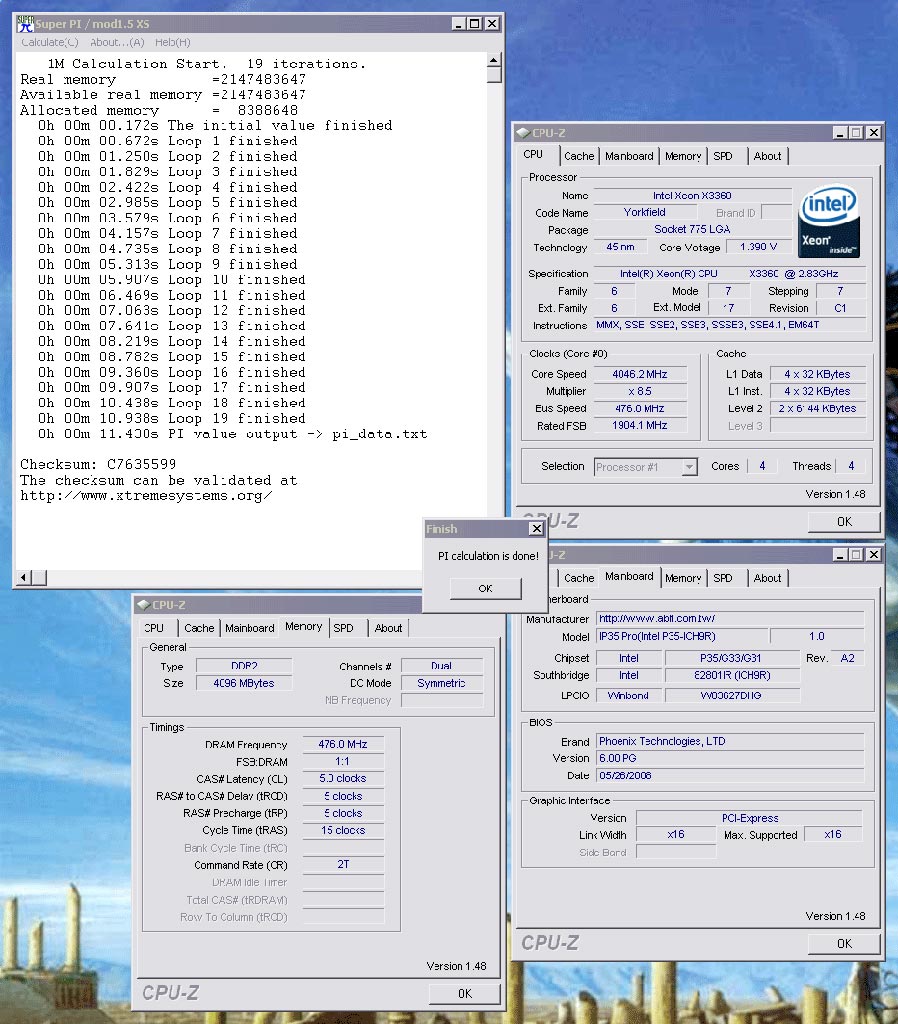This screenshot has height=1024, width=898.
Task: Open the Calculate menu in Super PI
Action: [49, 42]
